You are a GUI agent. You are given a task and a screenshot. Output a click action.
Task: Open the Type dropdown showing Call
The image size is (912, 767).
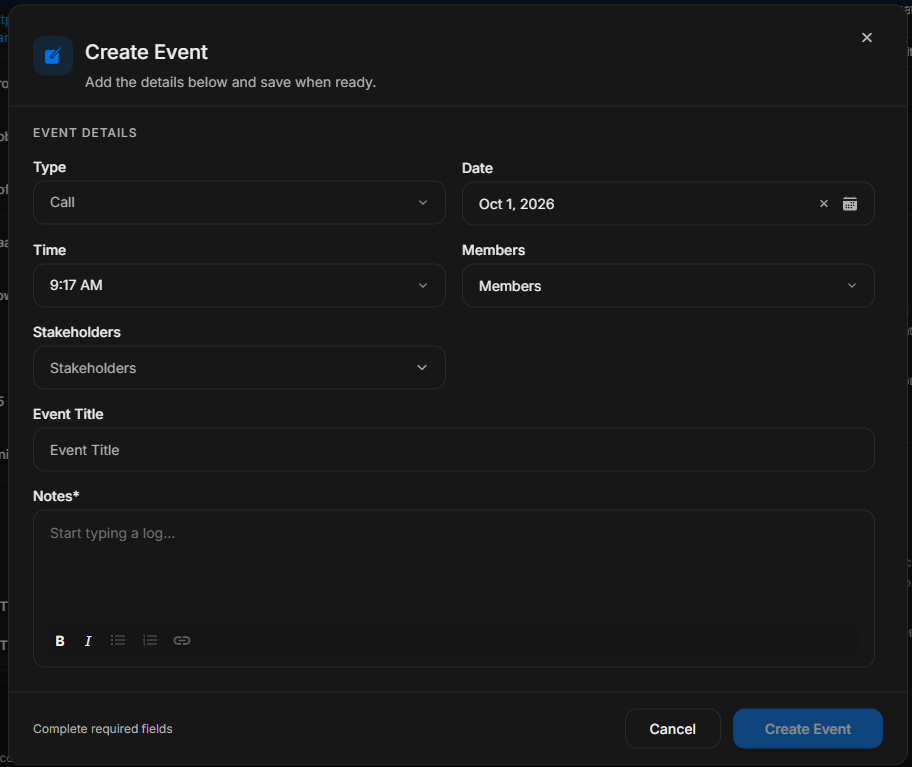pyautogui.click(x=239, y=202)
